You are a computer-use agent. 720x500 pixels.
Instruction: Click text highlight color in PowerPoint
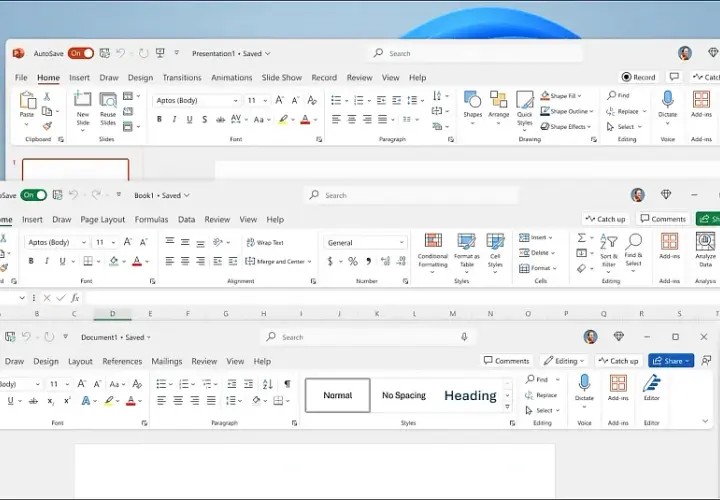click(x=283, y=119)
